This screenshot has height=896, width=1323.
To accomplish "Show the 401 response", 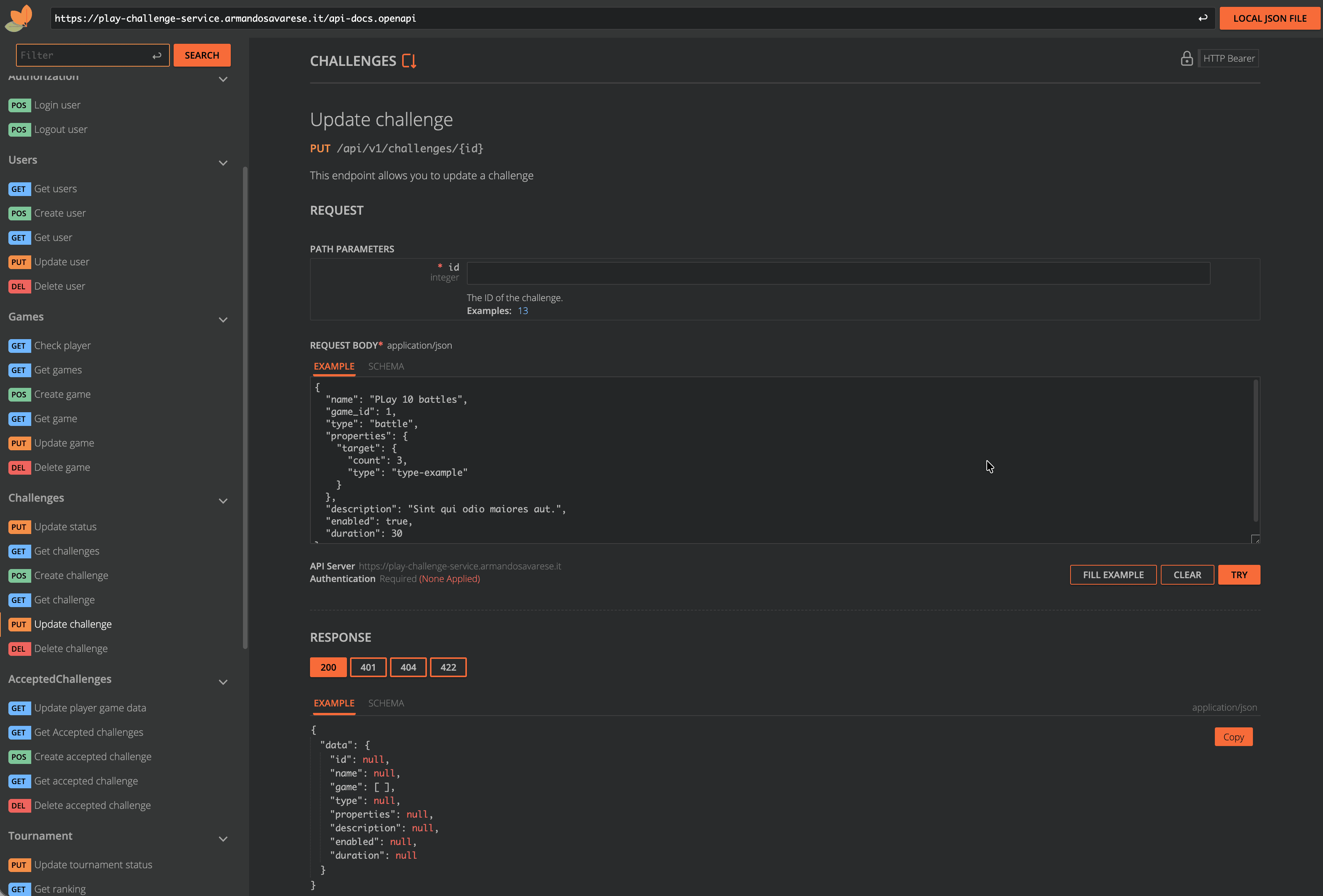I will [368, 667].
